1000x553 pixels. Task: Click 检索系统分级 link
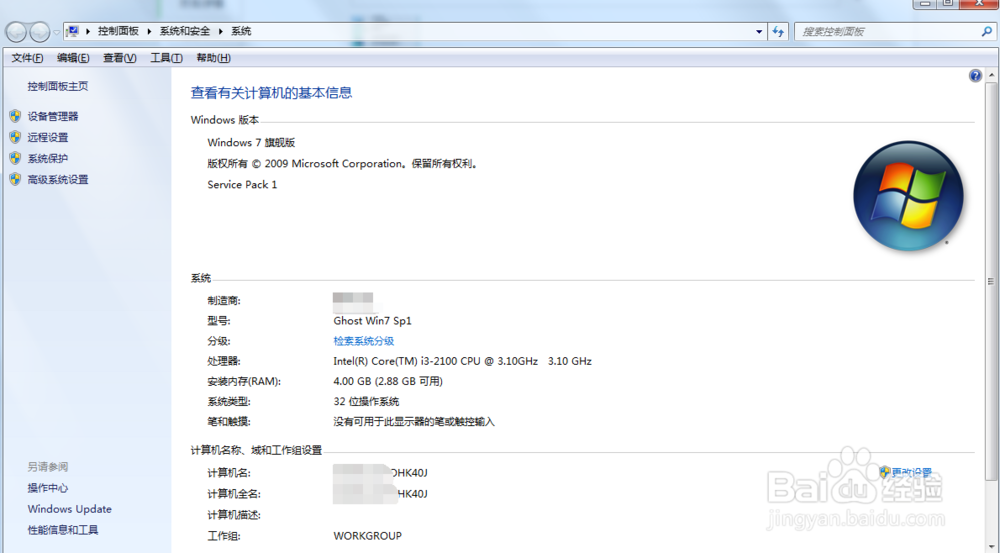click(x=364, y=341)
